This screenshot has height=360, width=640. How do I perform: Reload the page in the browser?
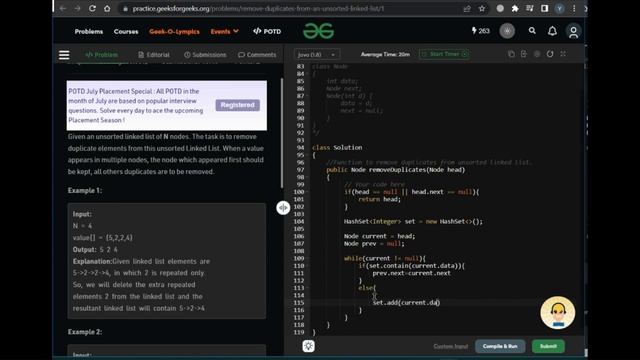point(92,8)
